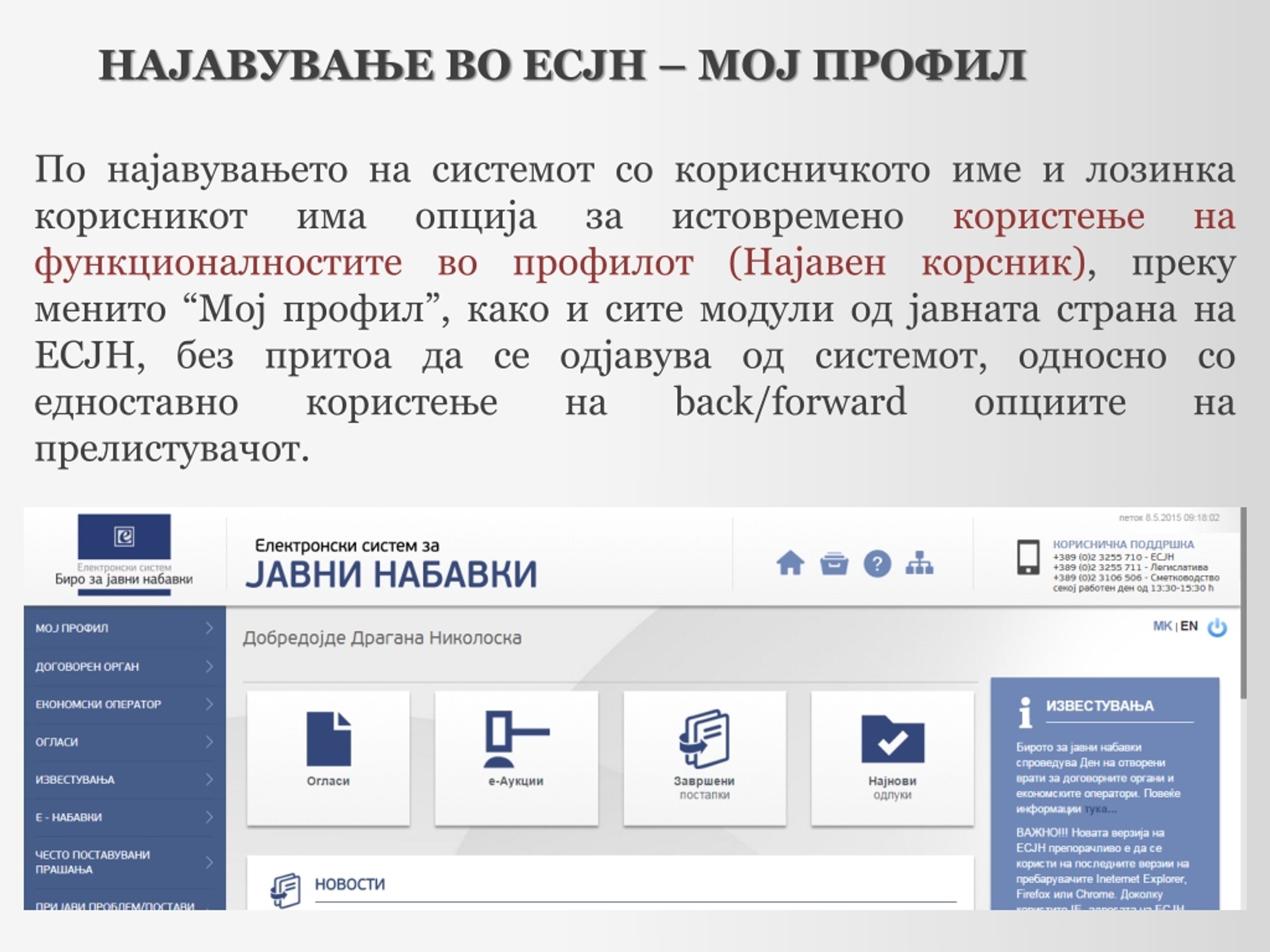Follow the тука... link in notifications

[x=1100, y=809]
